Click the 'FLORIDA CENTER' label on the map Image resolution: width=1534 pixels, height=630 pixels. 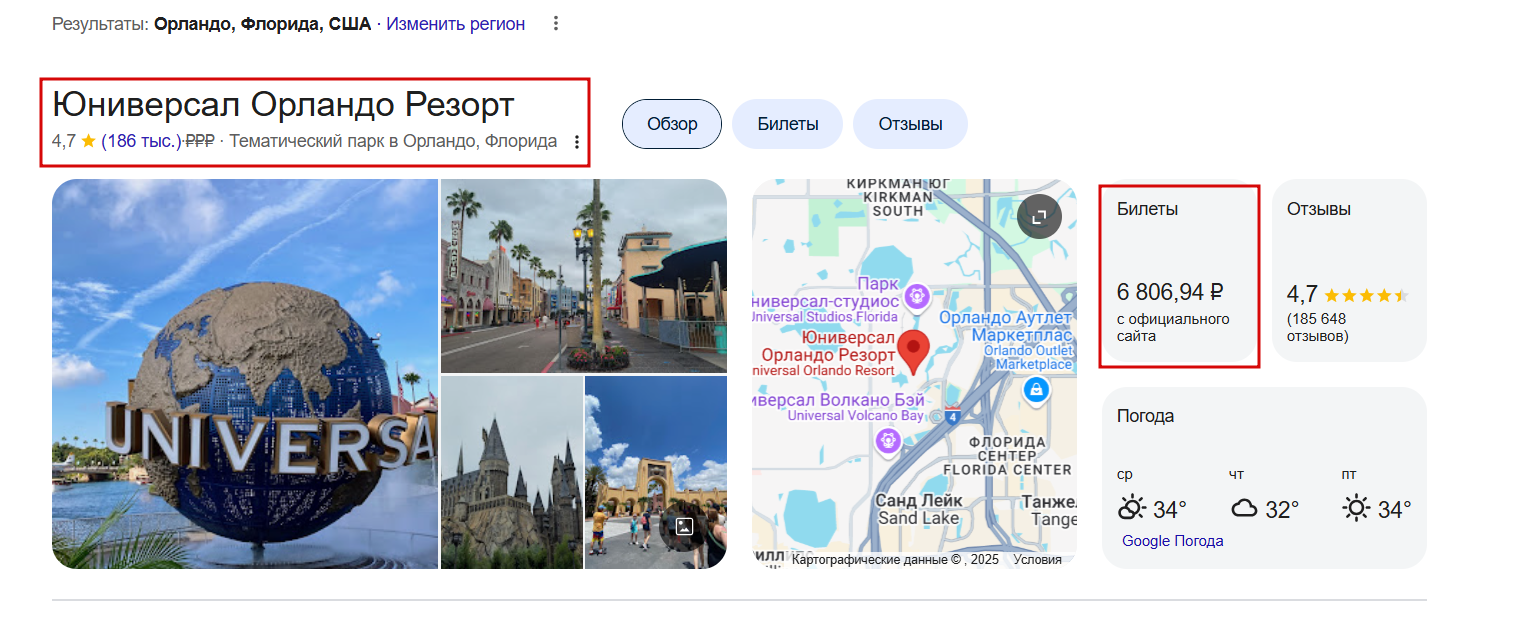(x=1006, y=469)
